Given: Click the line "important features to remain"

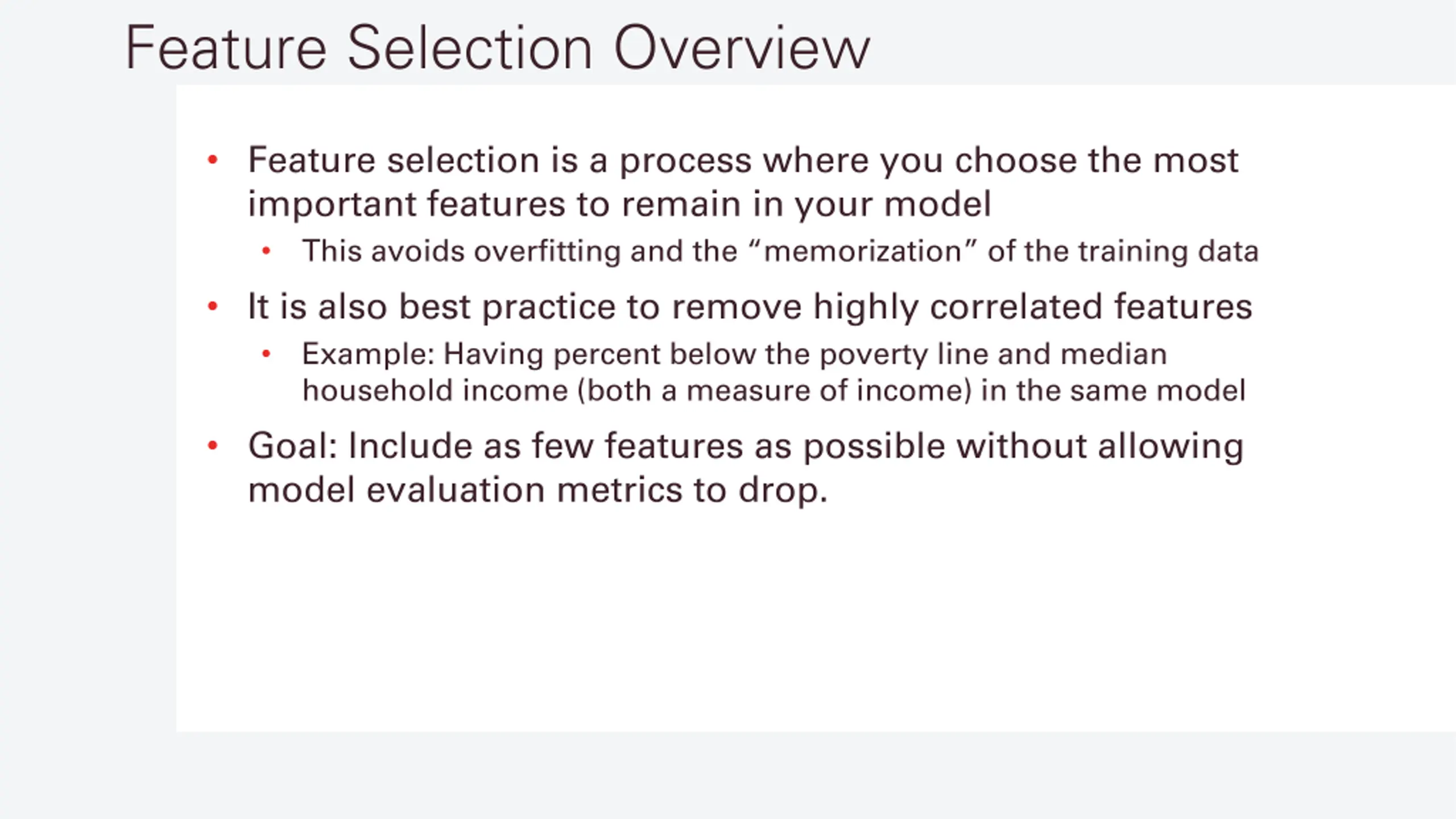Looking at the screenshot, I should 619,204.
